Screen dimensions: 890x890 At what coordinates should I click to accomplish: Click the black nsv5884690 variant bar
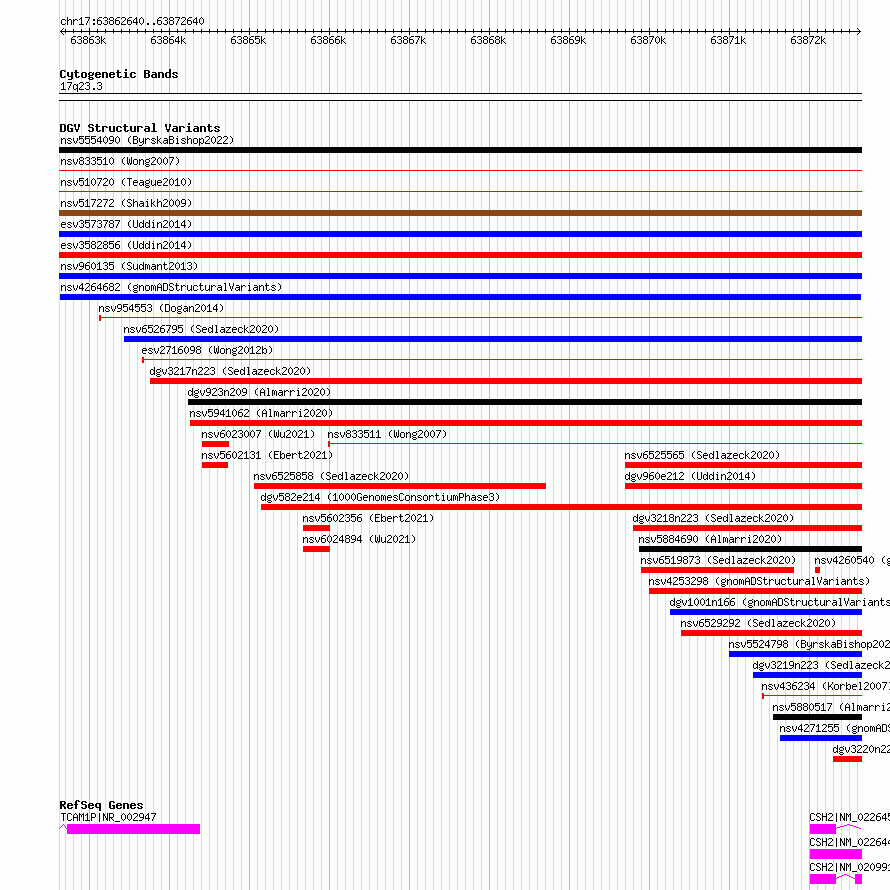(750, 549)
